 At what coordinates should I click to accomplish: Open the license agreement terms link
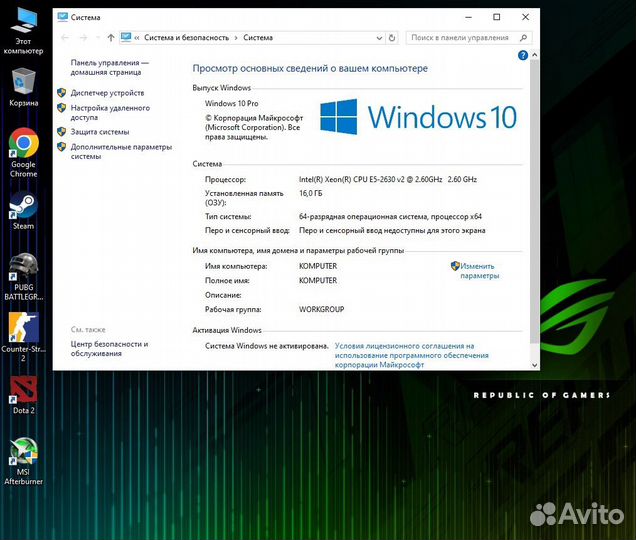click(411, 355)
